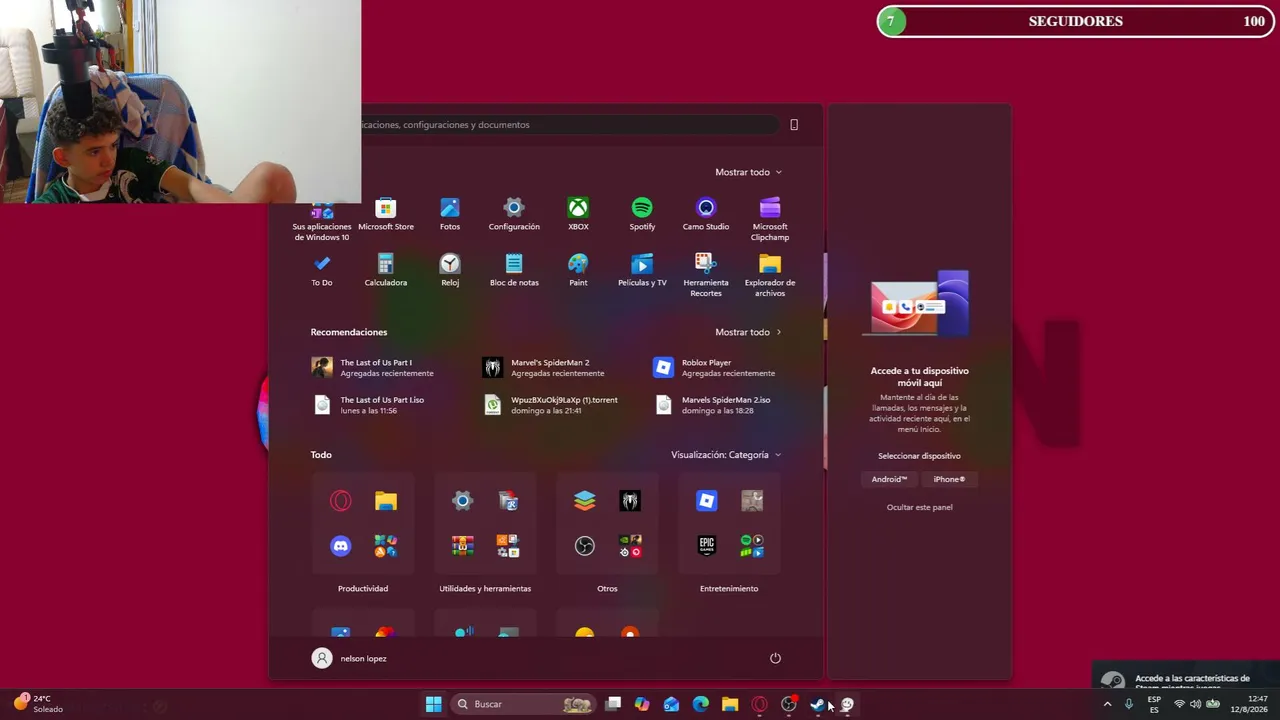This screenshot has height=720, width=1280.
Task: Toggle the phone panel icon beside search
Action: click(794, 125)
